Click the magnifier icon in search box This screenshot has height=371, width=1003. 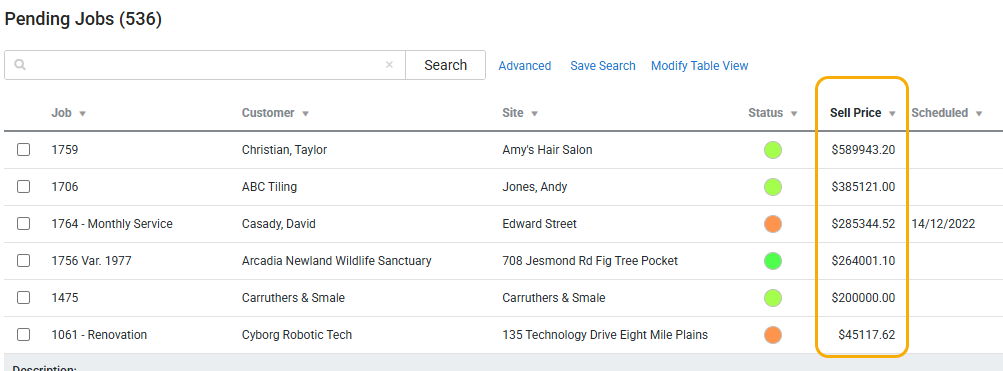pyautogui.click(x=20, y=65)
